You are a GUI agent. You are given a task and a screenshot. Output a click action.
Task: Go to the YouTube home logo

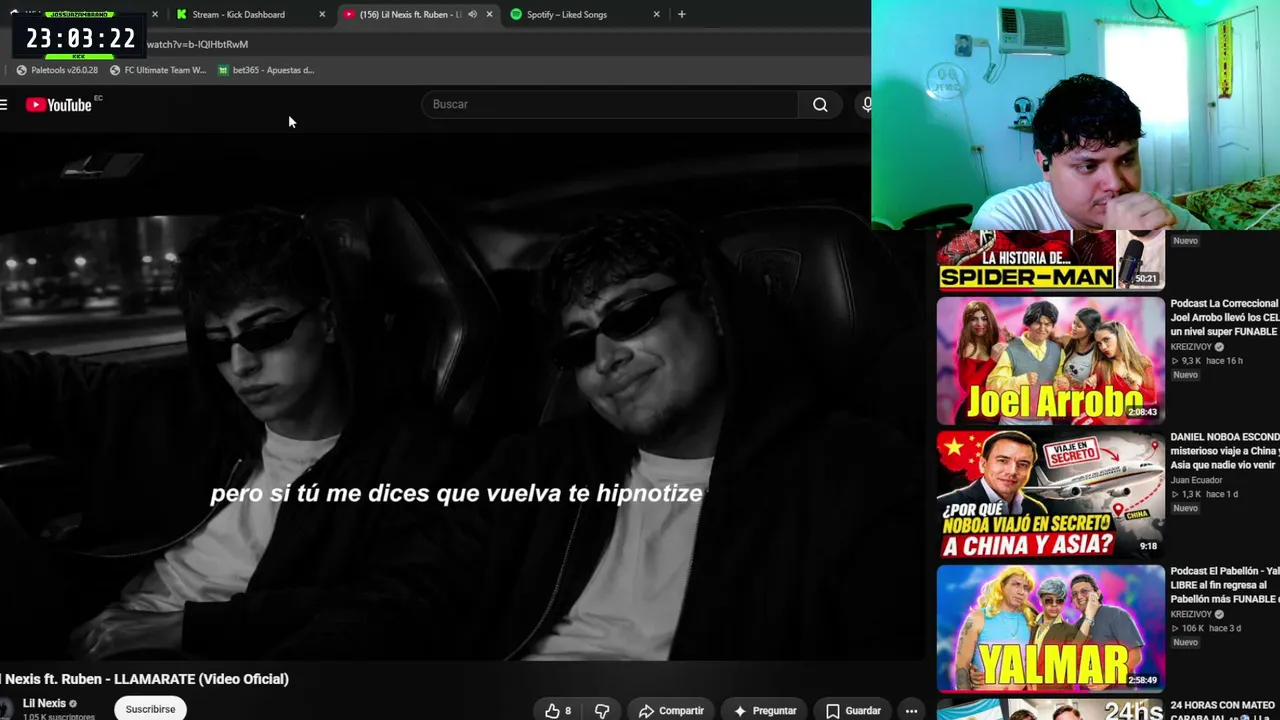[x=58, y=104]
